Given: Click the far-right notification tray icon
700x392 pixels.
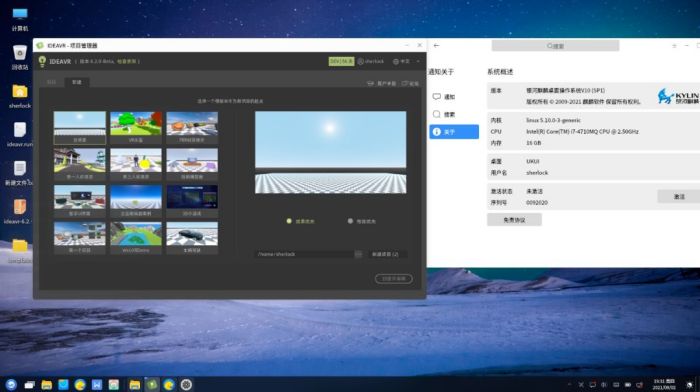Looking at the screenshot, I should 690,384.
